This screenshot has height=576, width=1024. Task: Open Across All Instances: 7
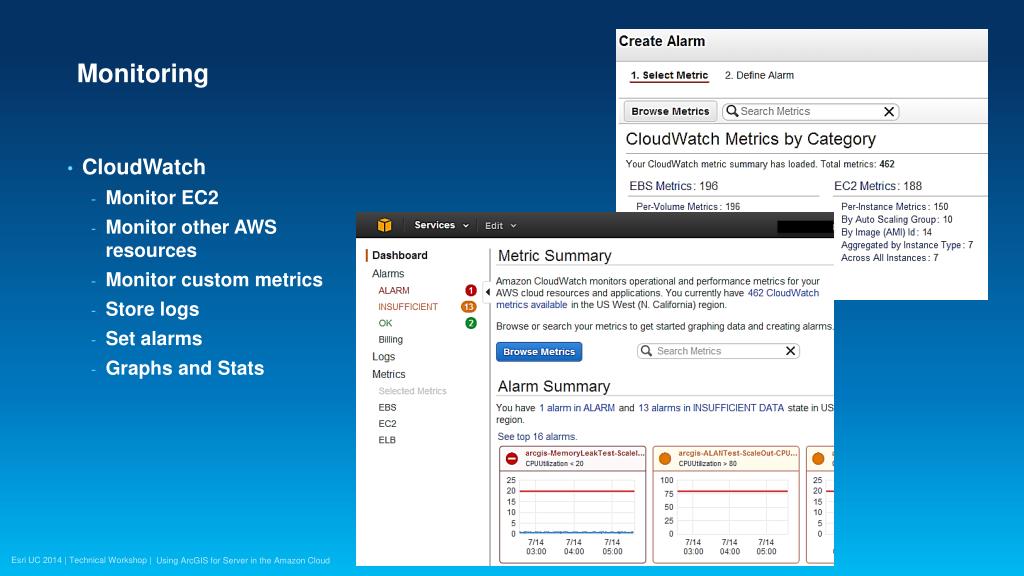889,258
